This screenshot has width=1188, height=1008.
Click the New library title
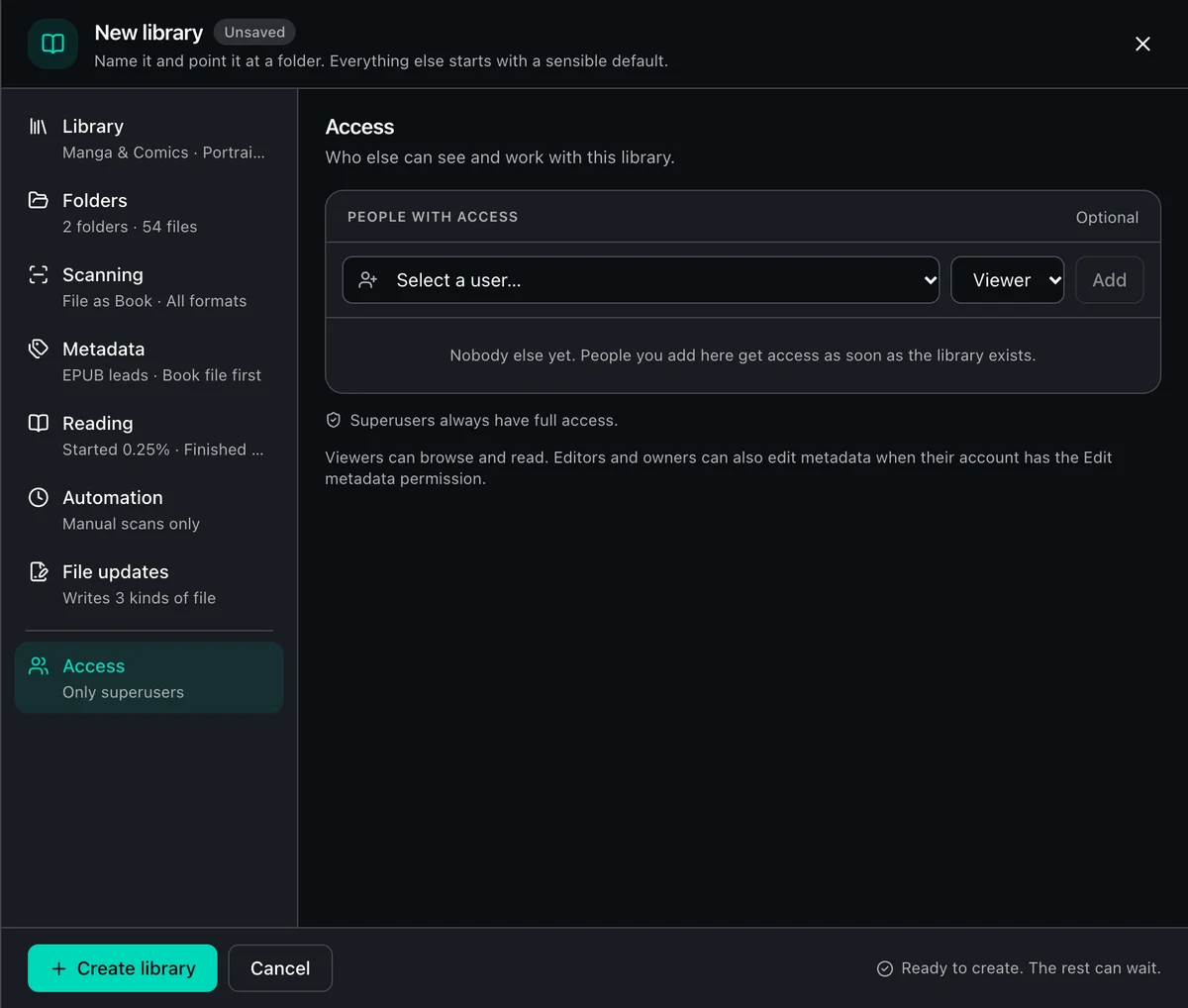pos(148,33)
